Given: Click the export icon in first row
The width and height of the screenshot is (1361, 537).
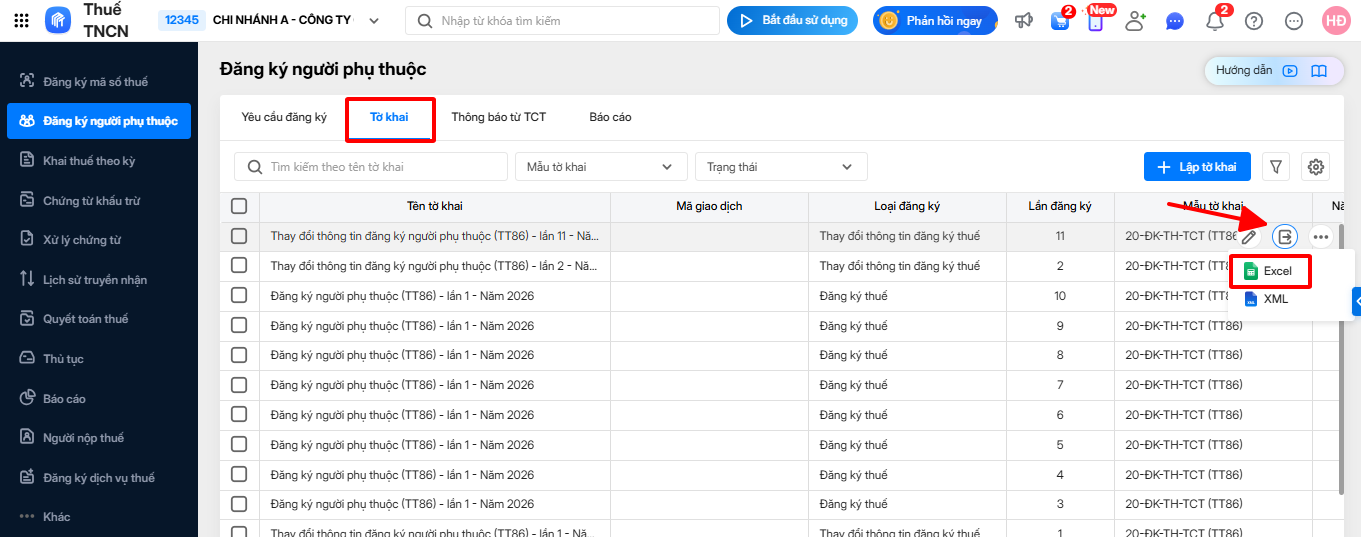Looking at the screenshot, I should [1285, 237].
